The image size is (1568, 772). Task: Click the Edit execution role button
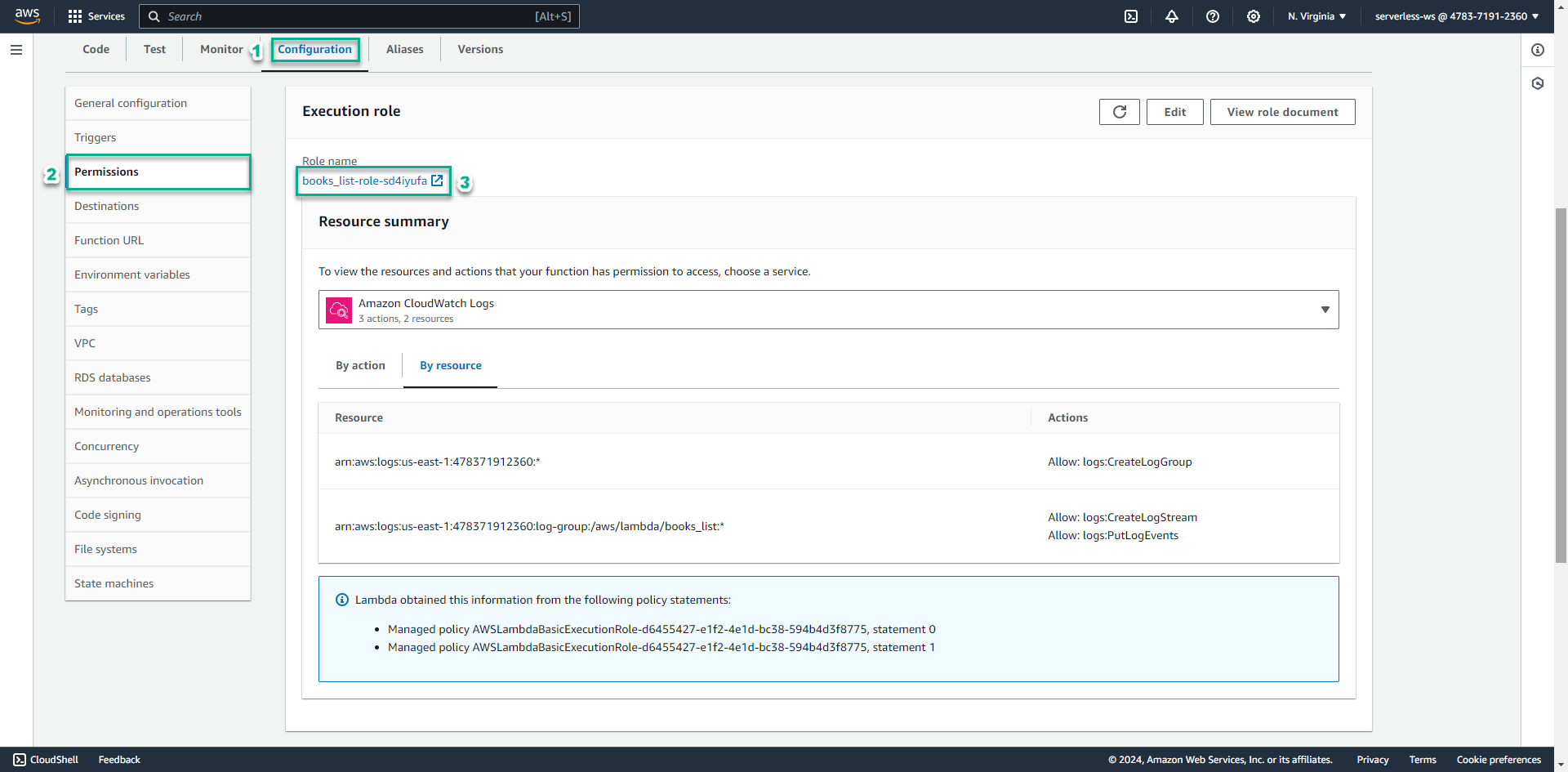click(x=1174, y=112)
